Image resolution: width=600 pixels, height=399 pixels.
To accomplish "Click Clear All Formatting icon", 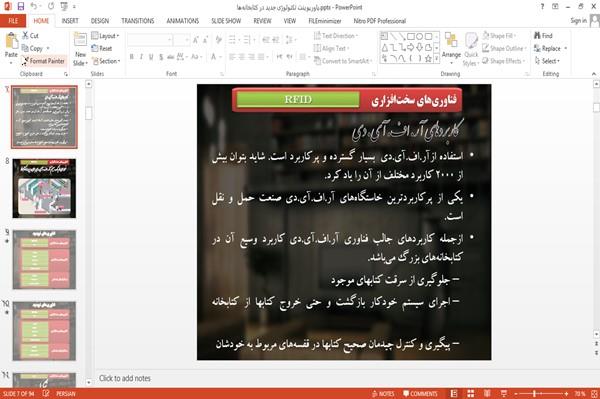I will (219, 40).
